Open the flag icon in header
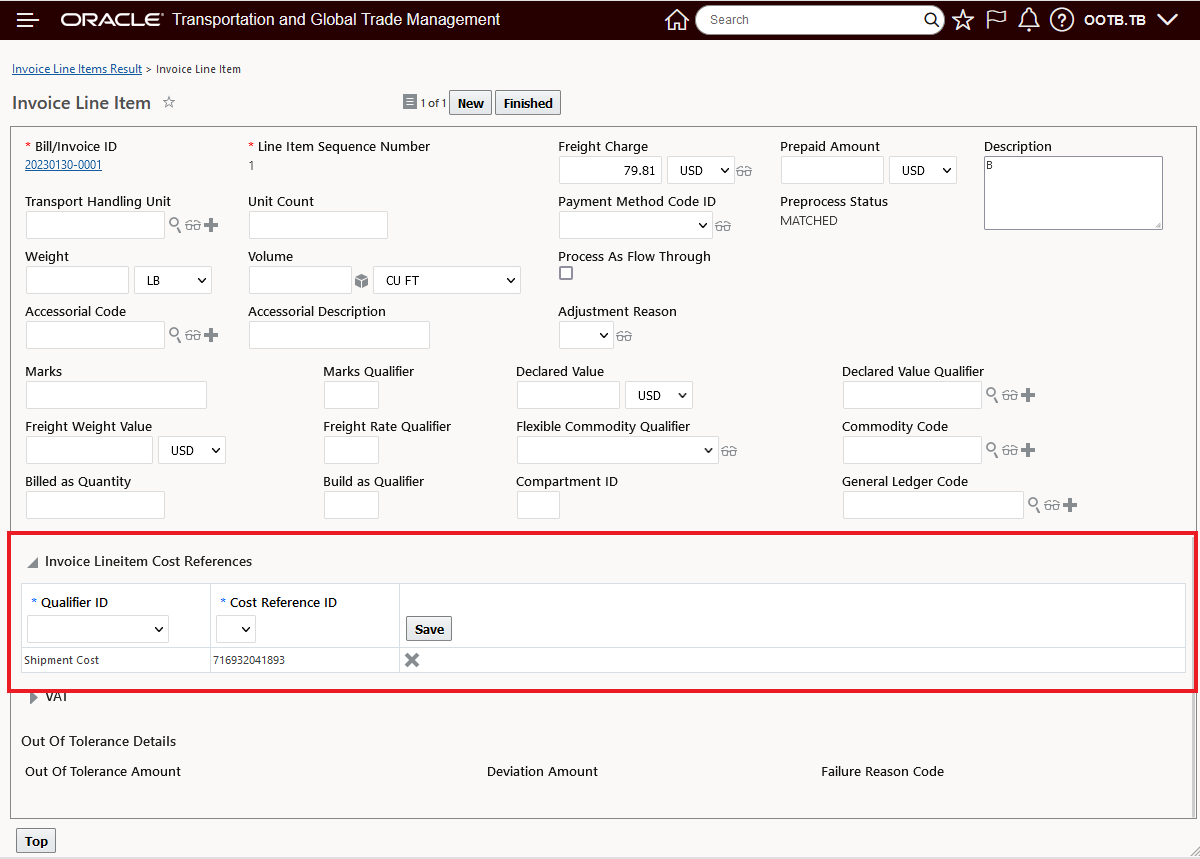The width and height of the screenshot is (1200, 859). point(996,20)
